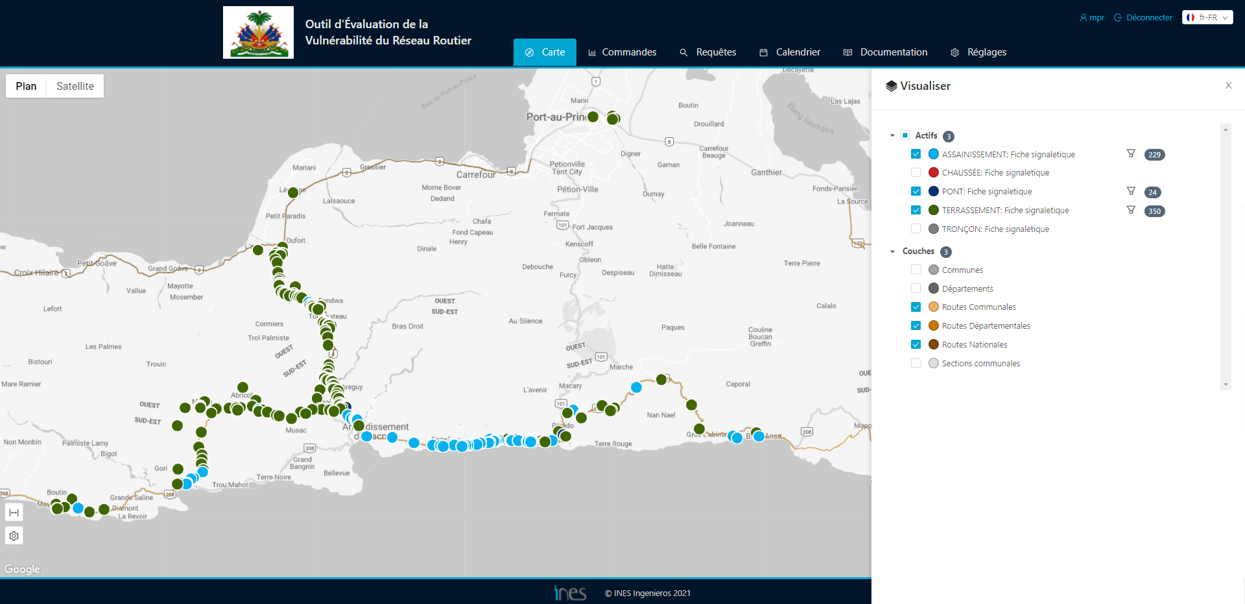Close the Visualiser panel
1245x604 pixels.
point(1229,85)
